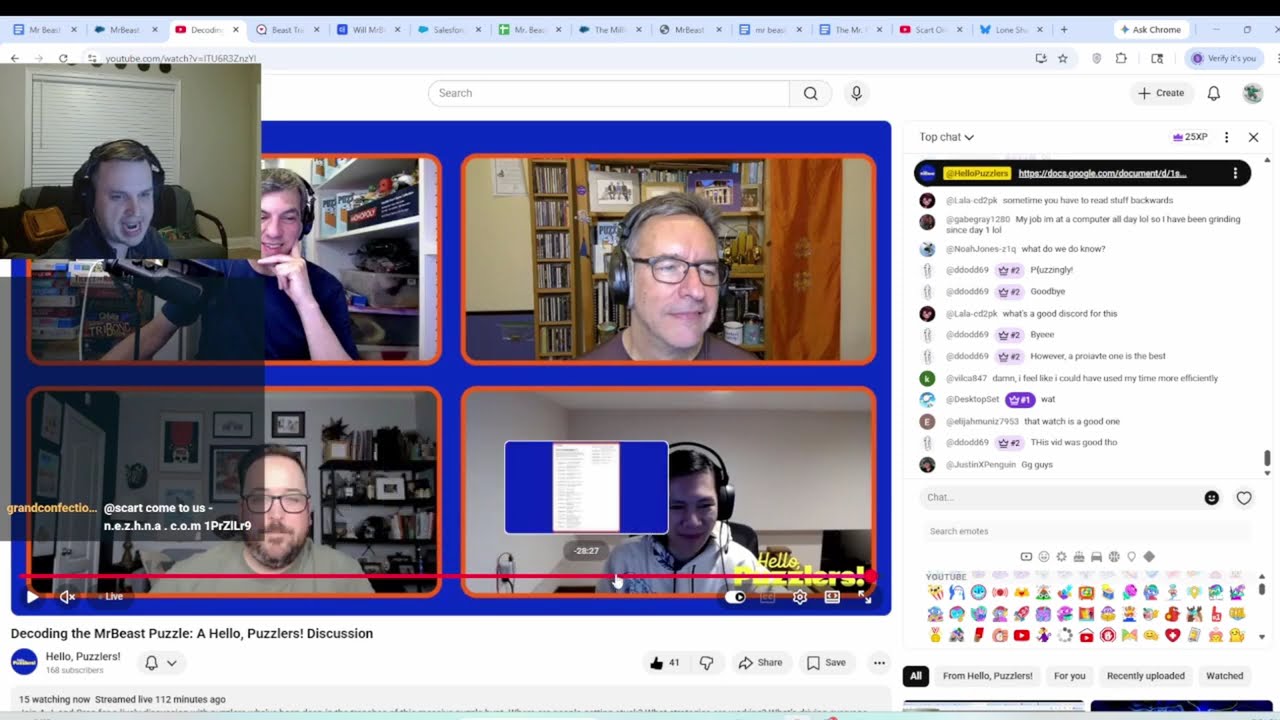Viewport: 1280px width, 720px height.
Task: Select the red YouTube play button emote
Action: coord(1021,635)
